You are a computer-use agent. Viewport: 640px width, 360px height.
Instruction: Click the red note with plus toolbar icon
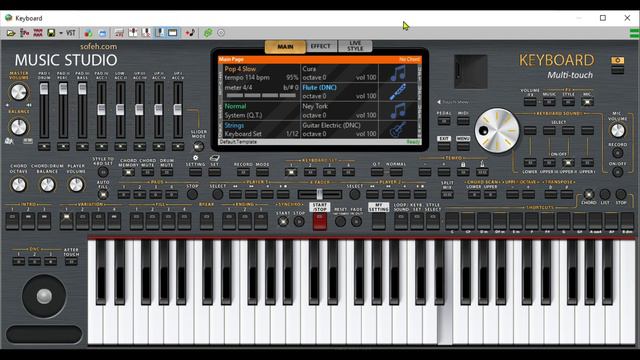[190, 33]
